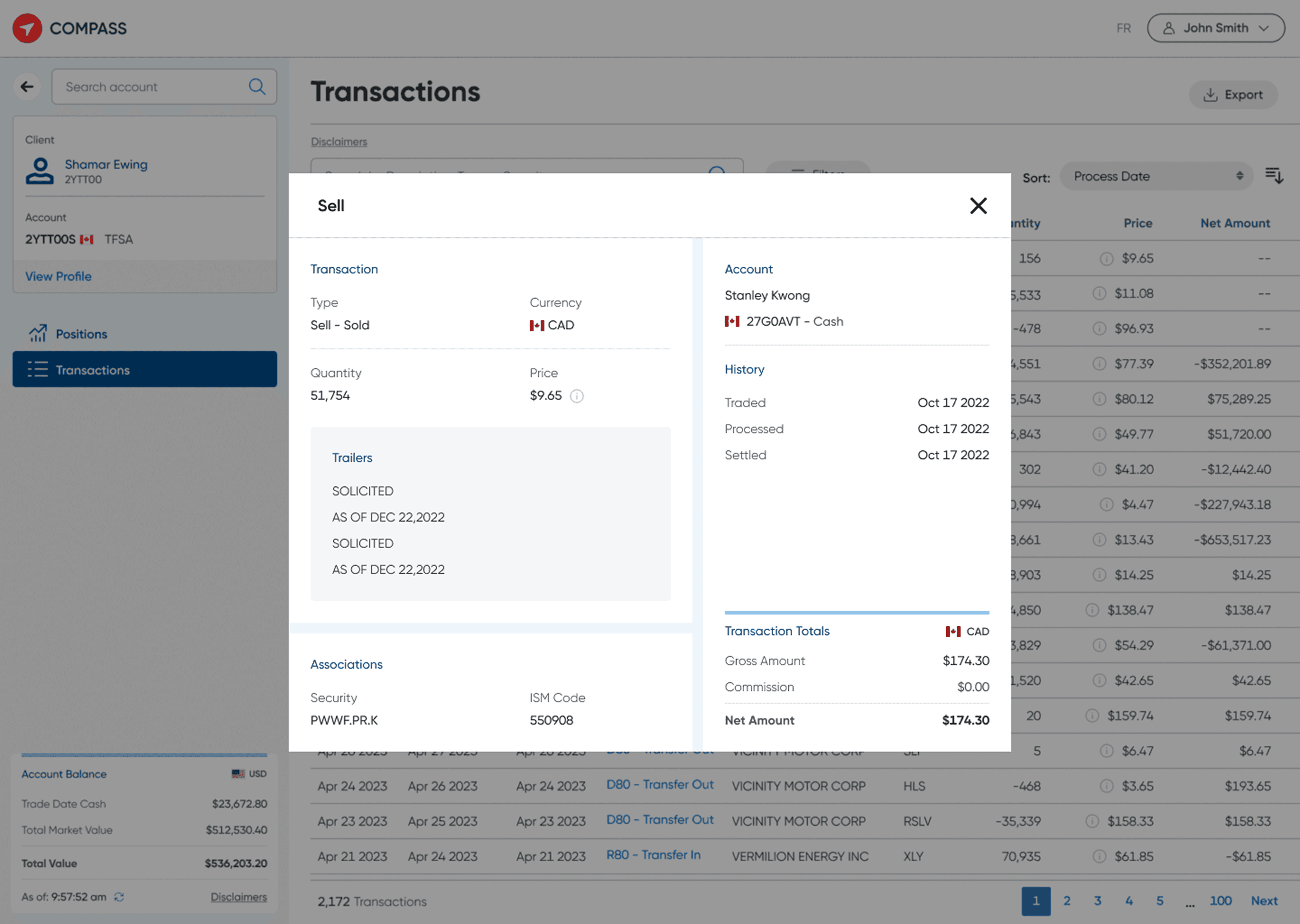Viewport: 1300px width, 924px height.
Task: Click the VERMILION ENERGY INC row text
Action: click(800, 856)
